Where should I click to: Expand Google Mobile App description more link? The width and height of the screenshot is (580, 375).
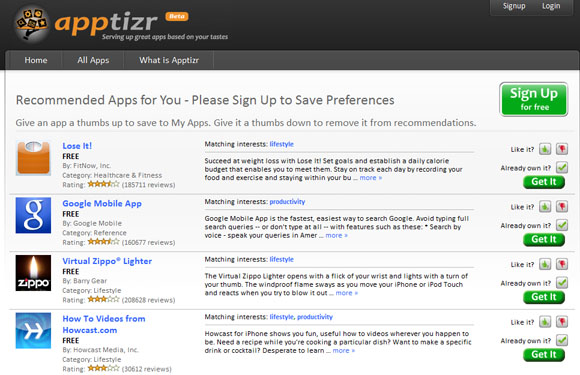coord(336,236)
